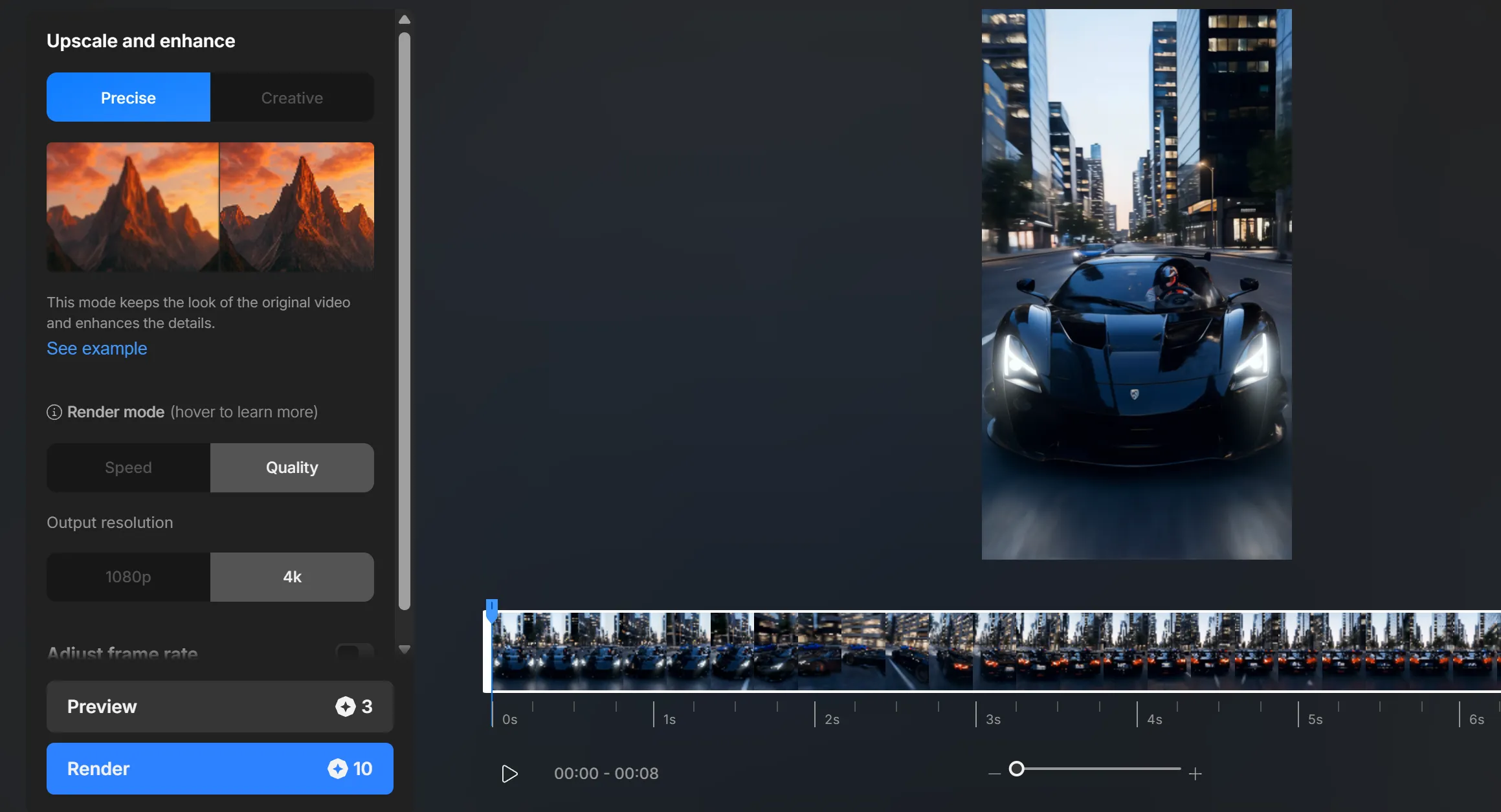This screenshot has width=1501, height=812.
Task: Switch to the Creative tab
Action: point(292,98)
